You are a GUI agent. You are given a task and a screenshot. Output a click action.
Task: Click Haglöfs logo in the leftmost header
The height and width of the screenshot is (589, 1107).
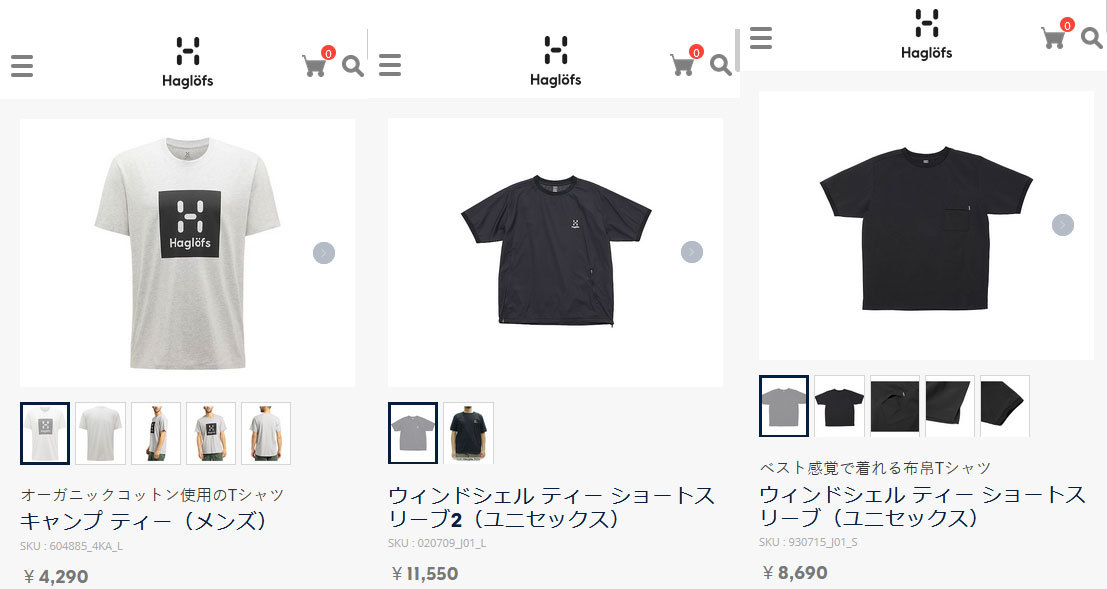(187, 61)
